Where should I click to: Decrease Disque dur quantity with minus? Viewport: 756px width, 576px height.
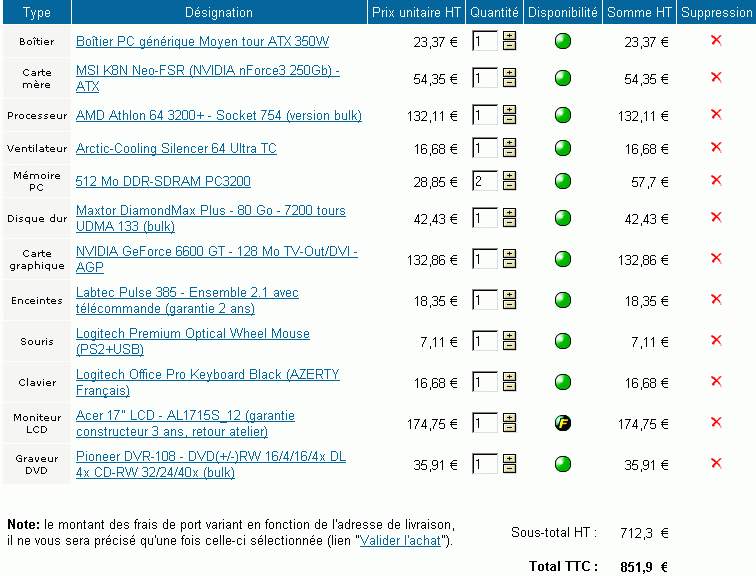coord(509,223)
